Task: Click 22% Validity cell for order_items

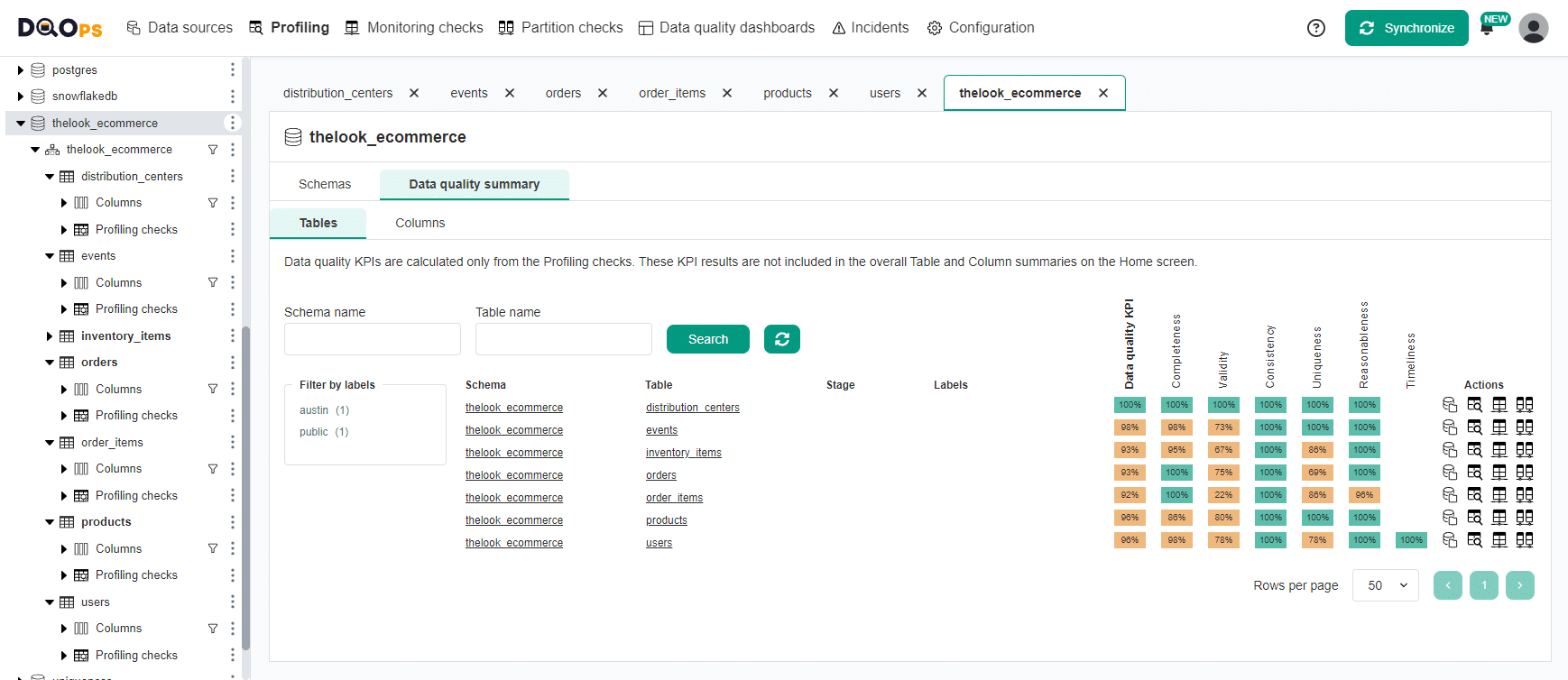Action: pyautogui.click(x=1223, y=495)
